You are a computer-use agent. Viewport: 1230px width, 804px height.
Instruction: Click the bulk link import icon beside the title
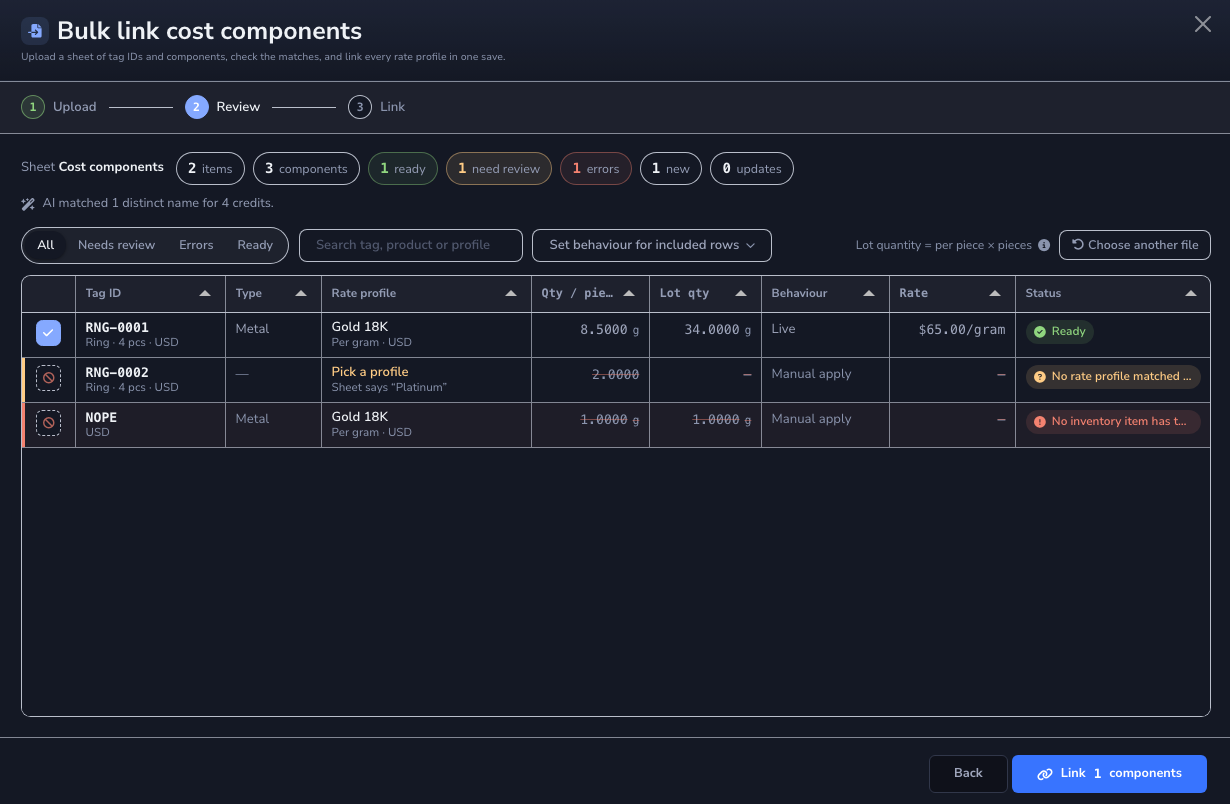click(35, 31)
